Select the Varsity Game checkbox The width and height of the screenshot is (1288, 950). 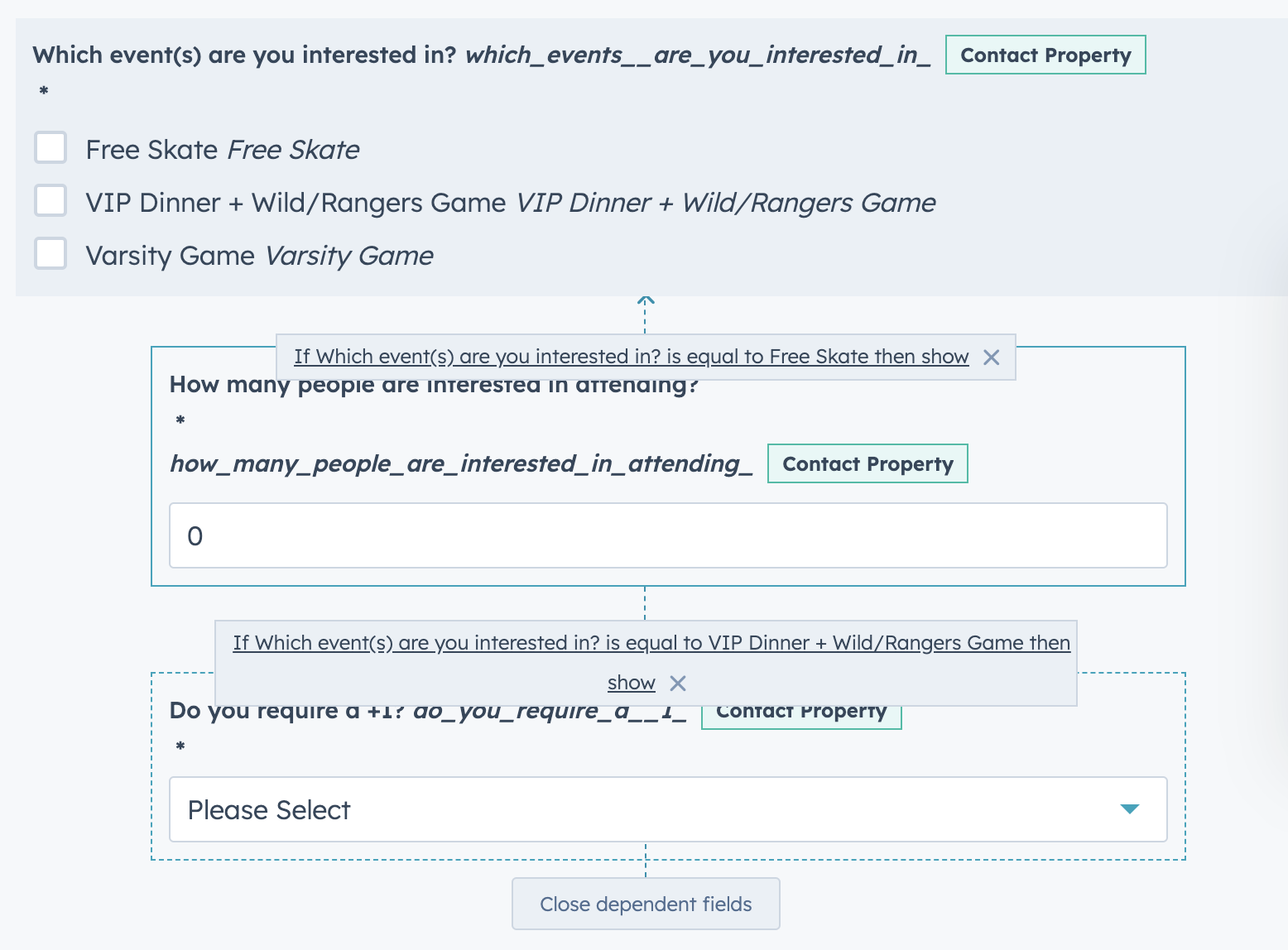pos(50,253)
